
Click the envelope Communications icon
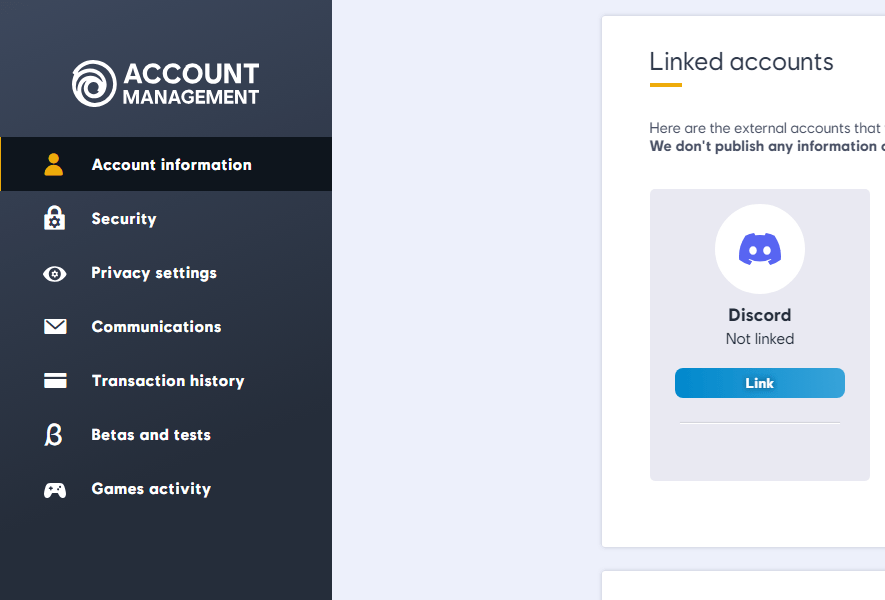pos(55,327)
